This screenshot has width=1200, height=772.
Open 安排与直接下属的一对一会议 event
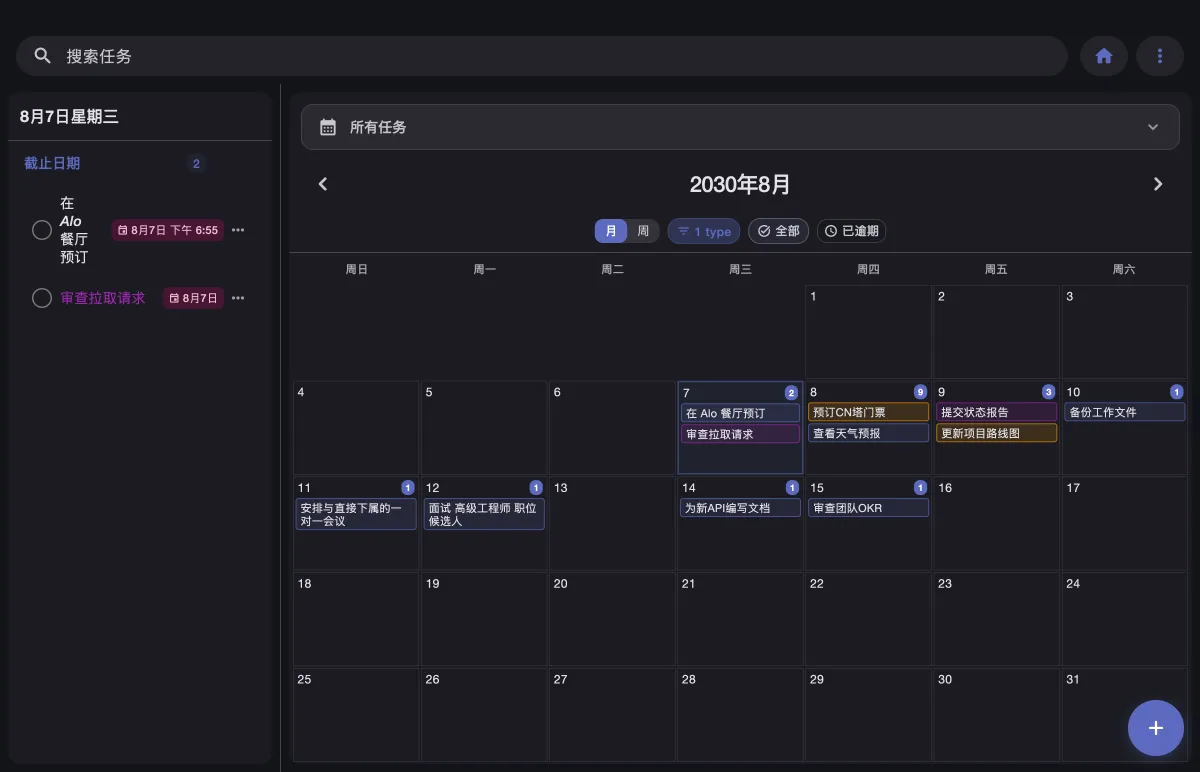pos(356,514)
